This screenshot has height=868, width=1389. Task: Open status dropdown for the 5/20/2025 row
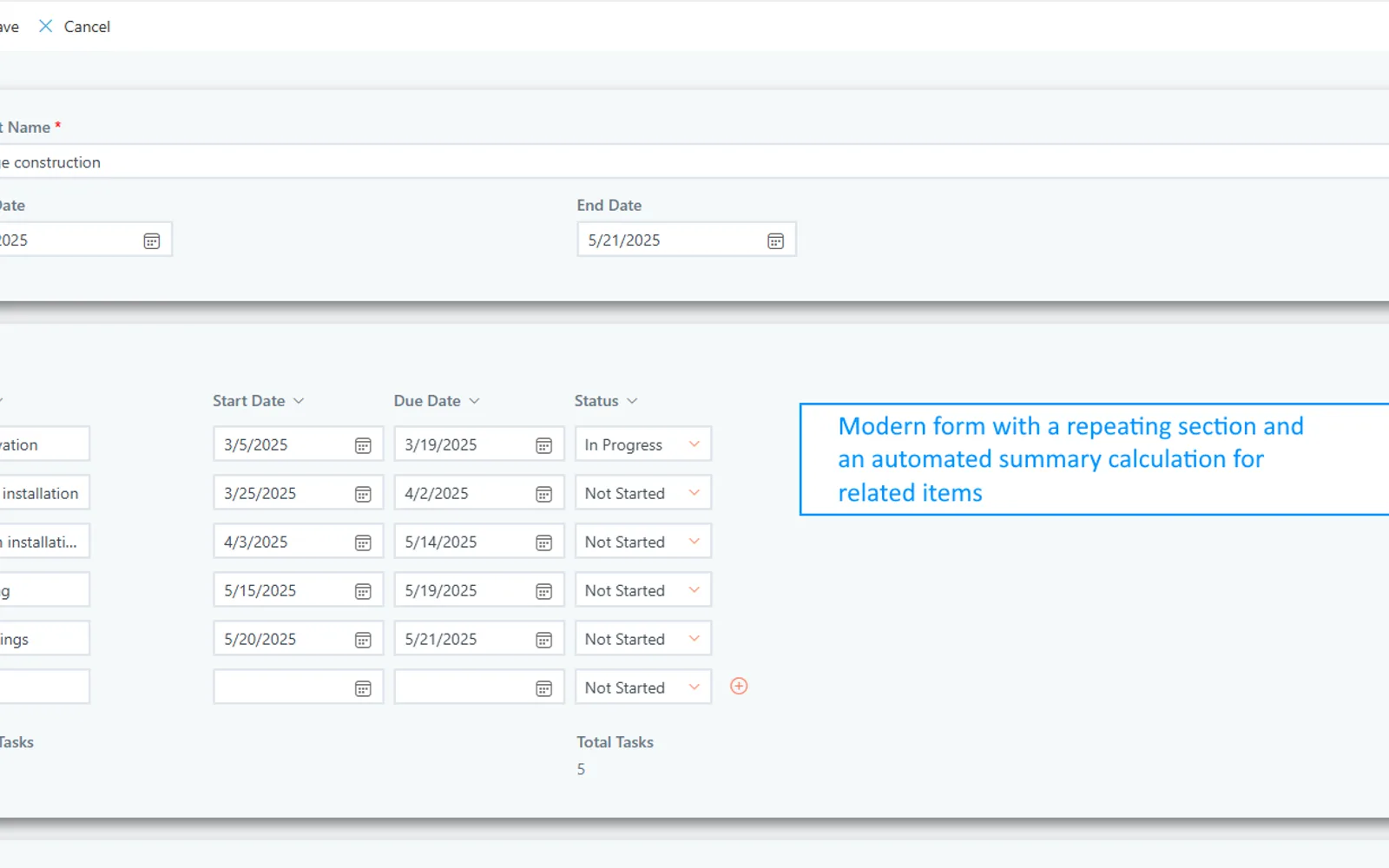pos(642,639)
